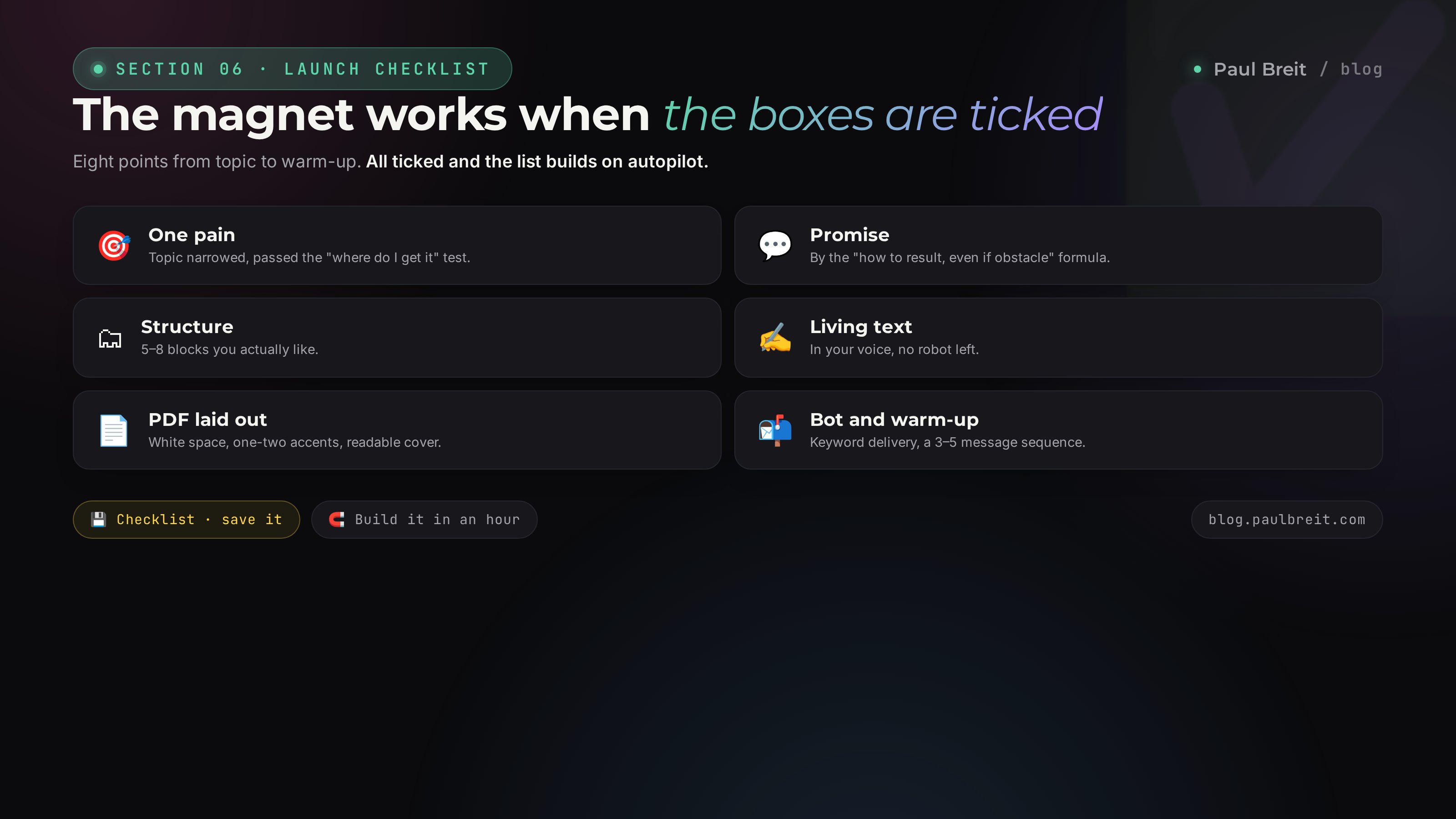Open the blog label in header

pyautogui.click(x=1362, y=69)
